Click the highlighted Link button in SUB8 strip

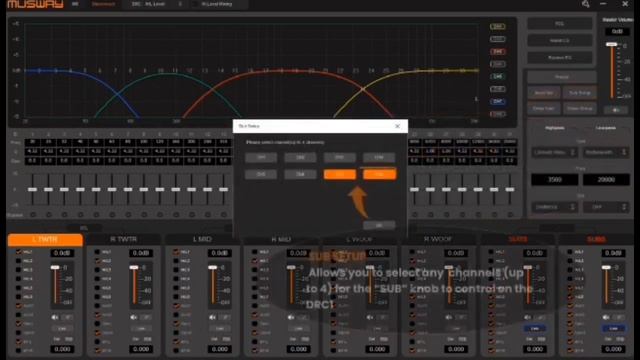[613, 329]
